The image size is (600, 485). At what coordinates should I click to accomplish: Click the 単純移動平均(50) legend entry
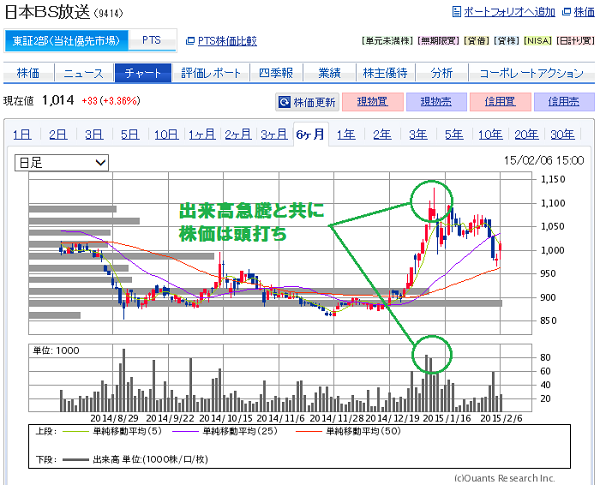(348, 431)
